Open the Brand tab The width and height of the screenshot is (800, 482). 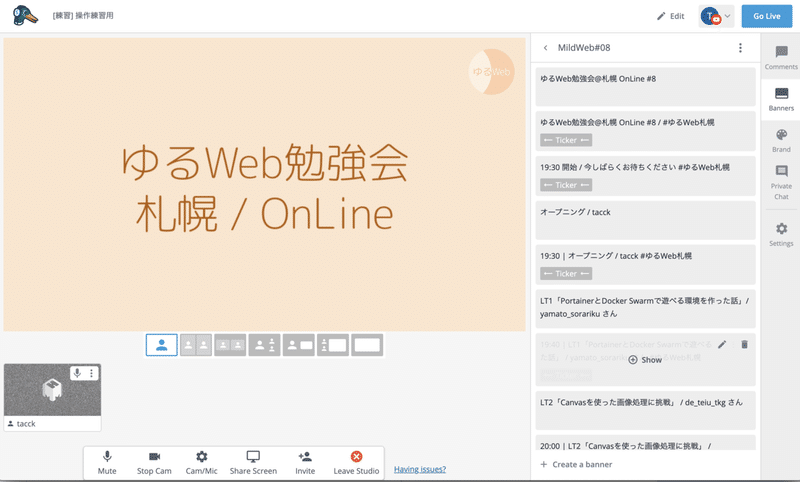tap(781, 141)
